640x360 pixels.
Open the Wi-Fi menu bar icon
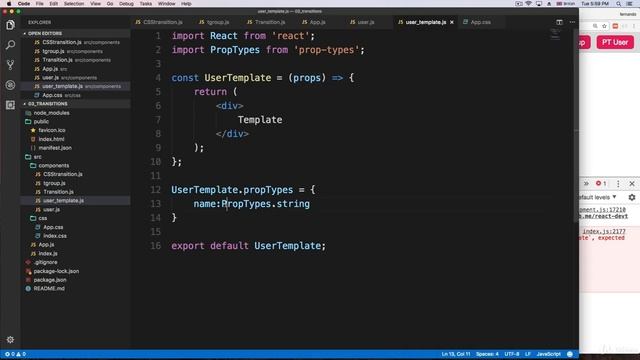pos(528,3)
